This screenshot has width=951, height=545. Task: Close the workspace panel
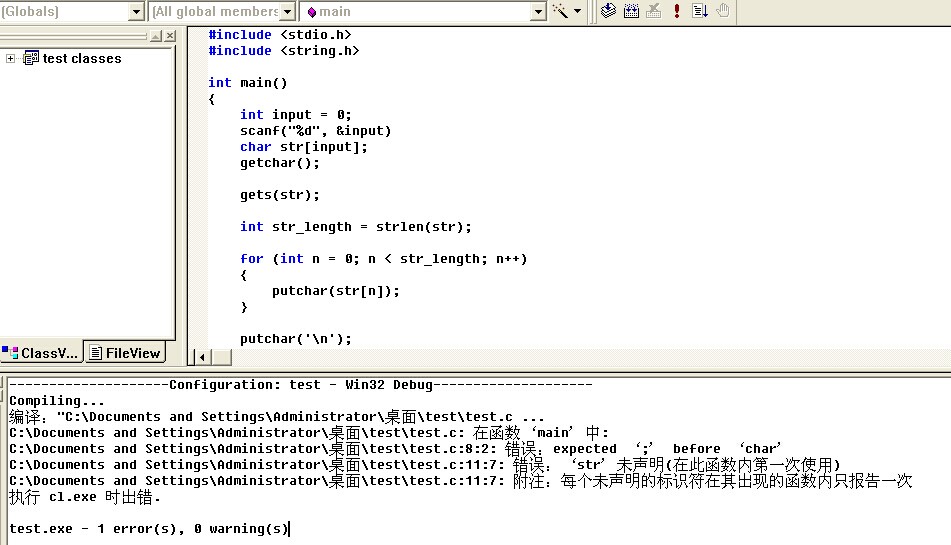tap(170, 36)
